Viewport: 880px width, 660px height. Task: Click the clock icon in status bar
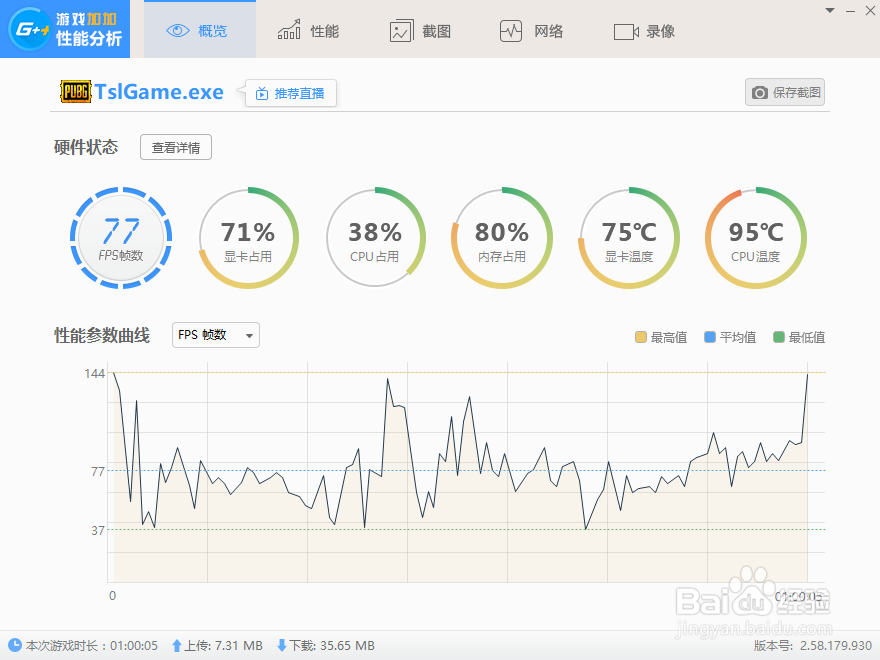coord(15,645)
